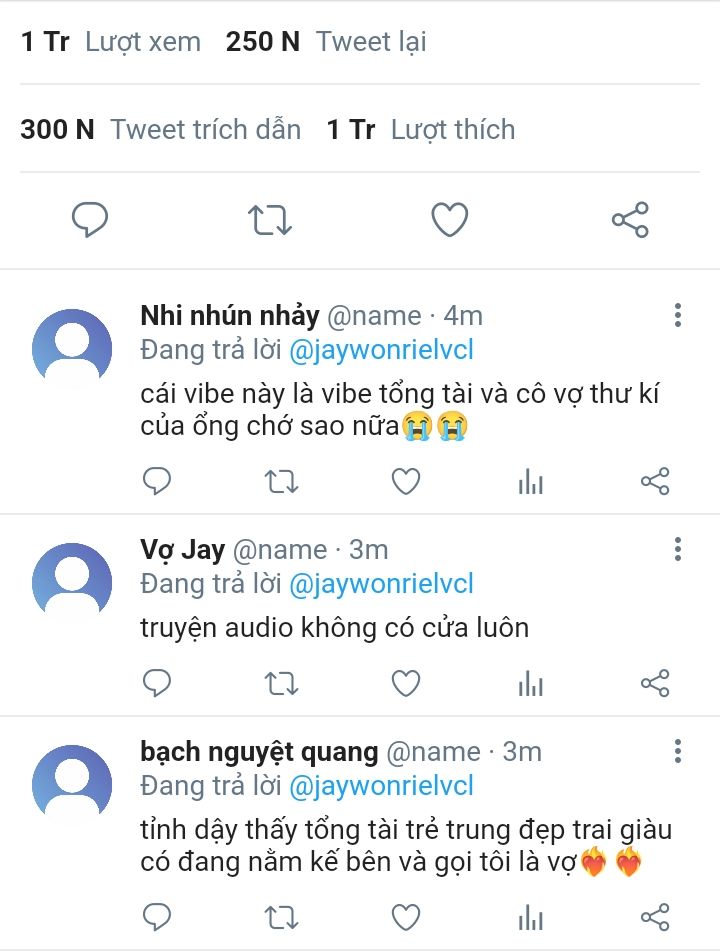Reply to the main tweet

click(x=90, y=219)
